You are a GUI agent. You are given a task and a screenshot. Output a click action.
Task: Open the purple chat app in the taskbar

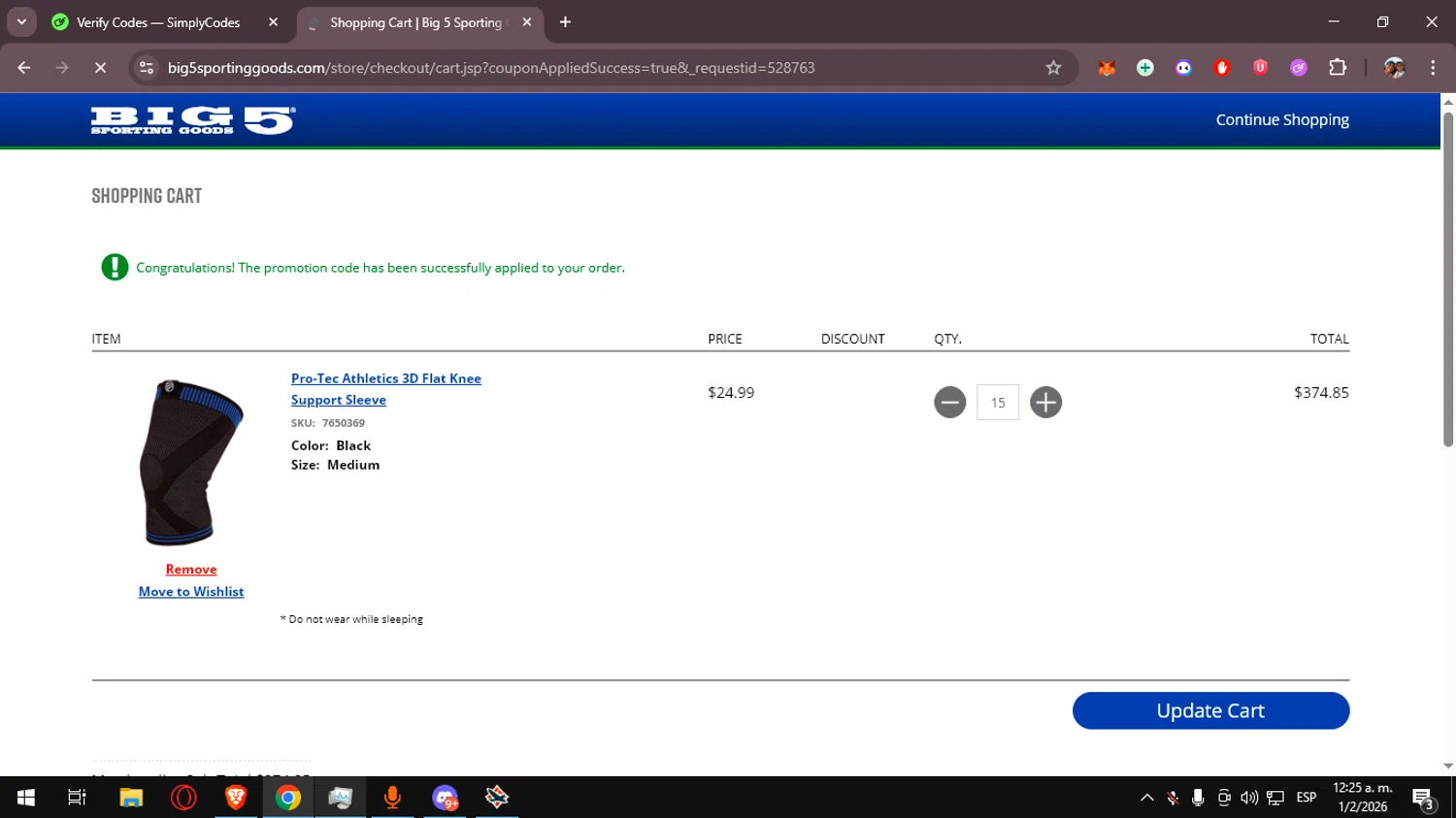[x=445, y=798]
